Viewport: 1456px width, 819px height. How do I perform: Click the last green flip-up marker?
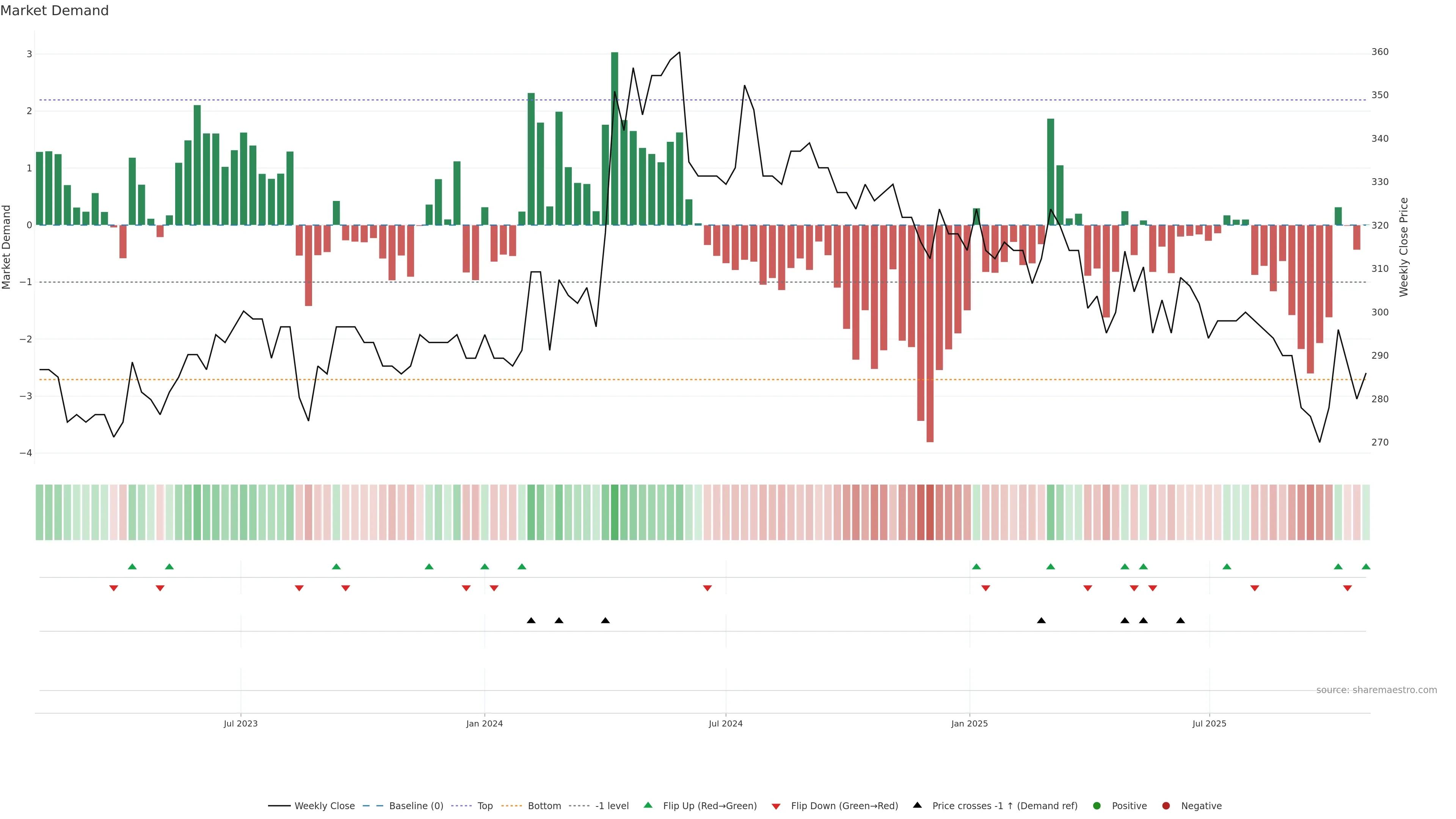pos(1366,566)
